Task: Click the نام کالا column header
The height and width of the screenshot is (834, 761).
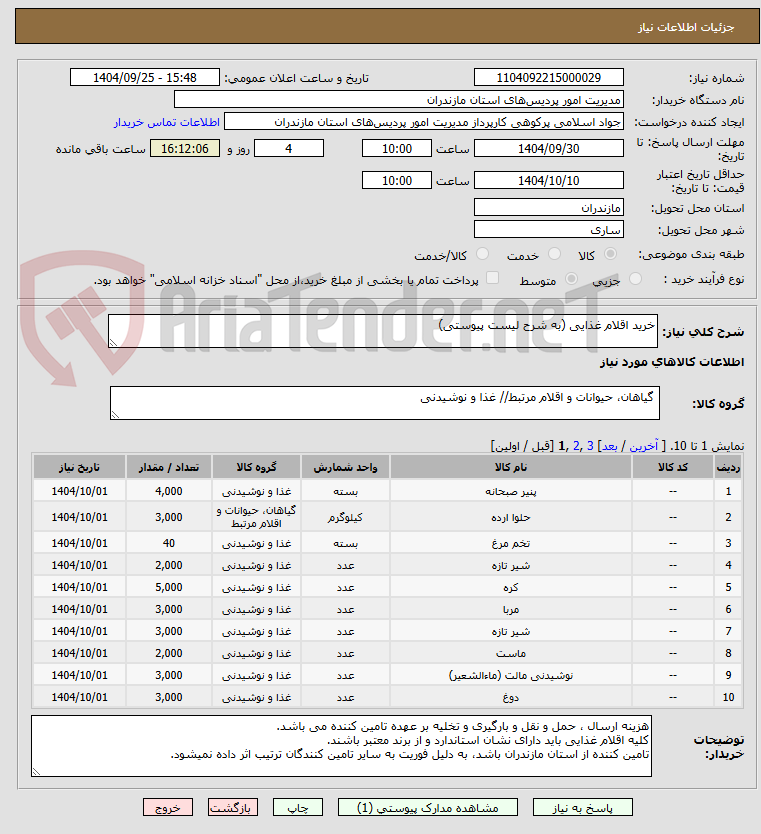Action: 511,467
